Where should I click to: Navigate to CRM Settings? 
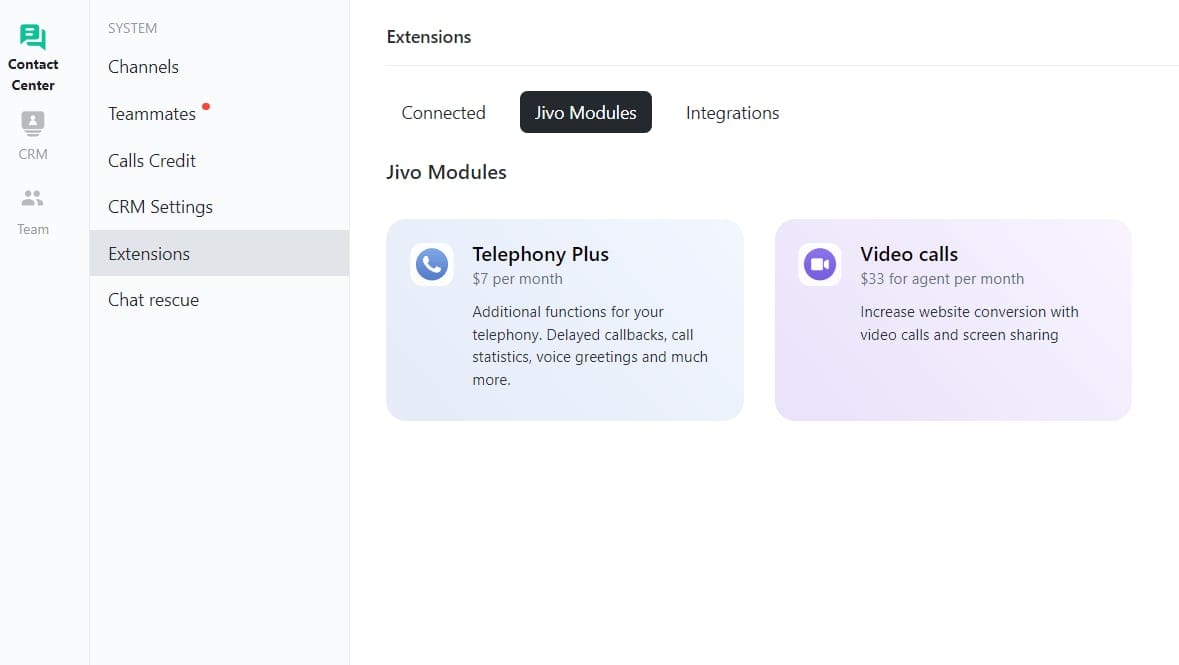160,207
